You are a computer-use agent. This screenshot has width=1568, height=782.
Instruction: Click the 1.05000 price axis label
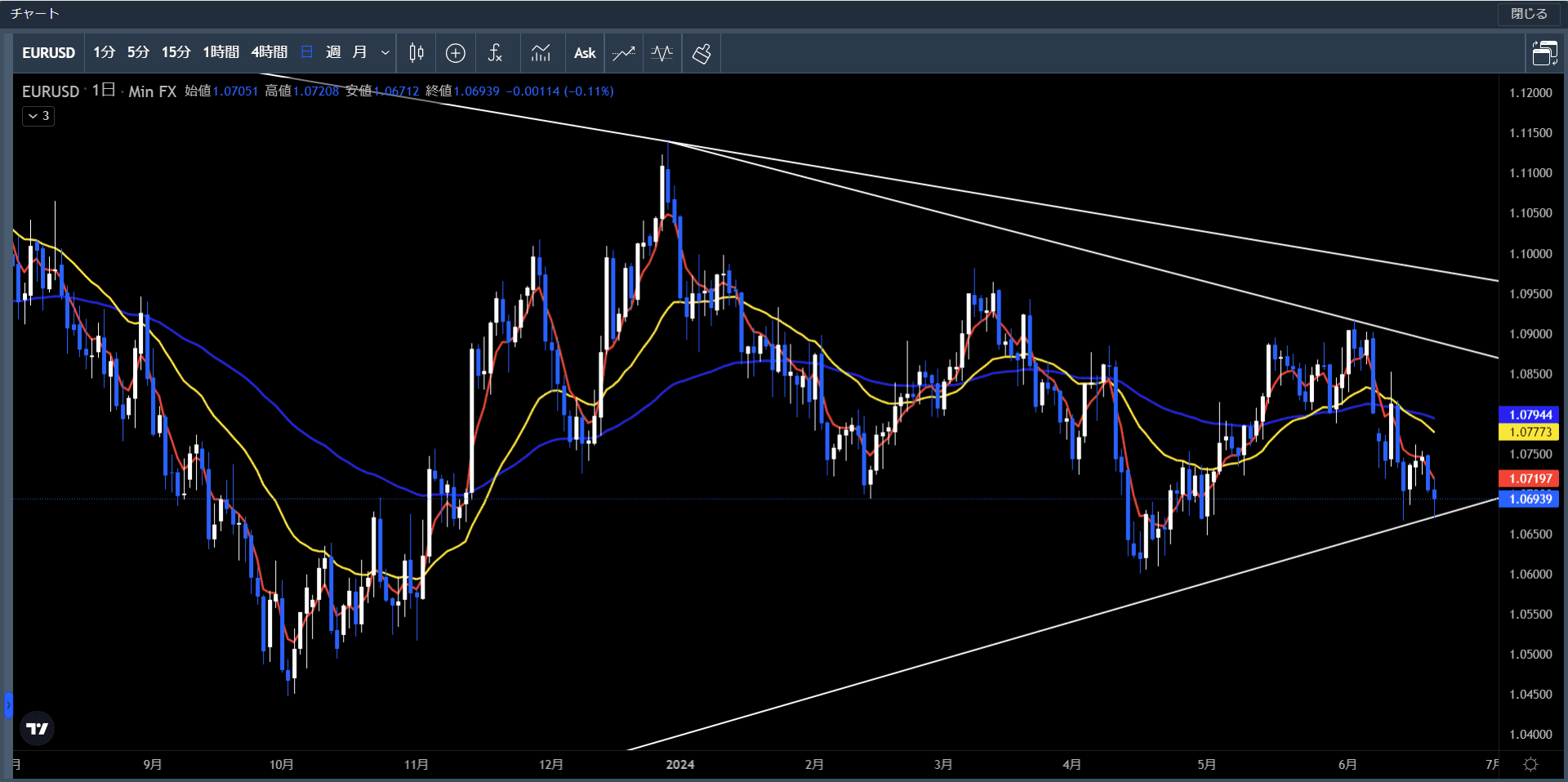tap(1530, 655)
